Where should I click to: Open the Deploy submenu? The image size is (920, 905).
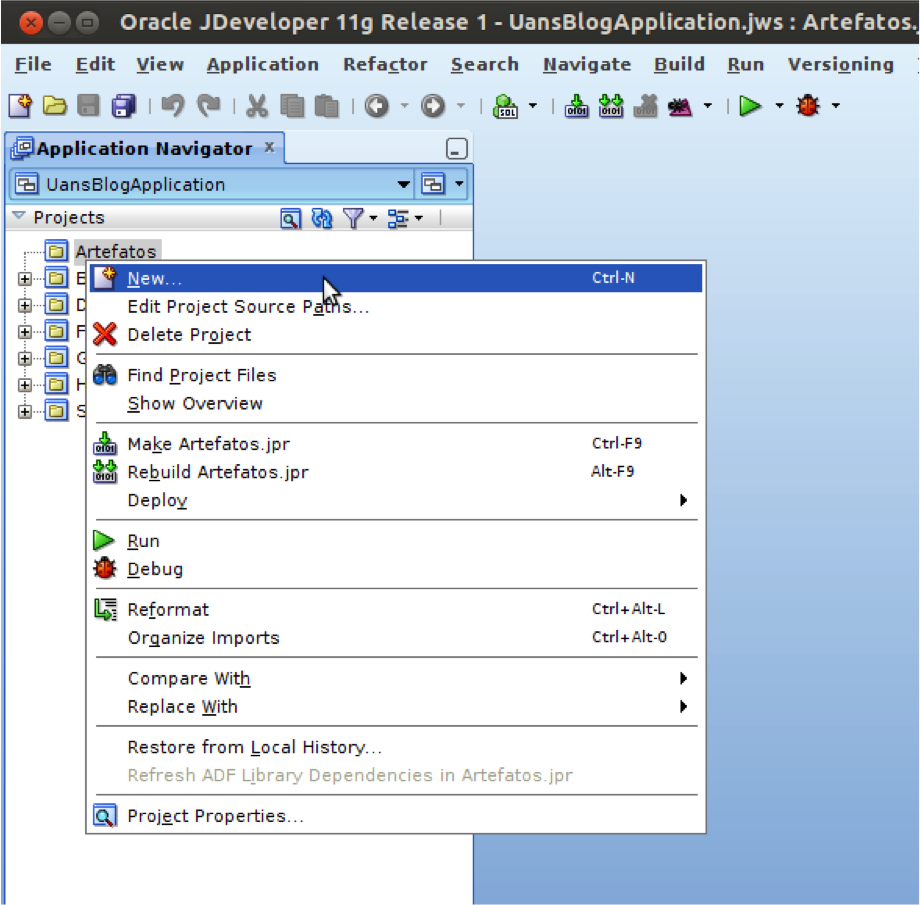pyautogui.click(x=396, y=501)
